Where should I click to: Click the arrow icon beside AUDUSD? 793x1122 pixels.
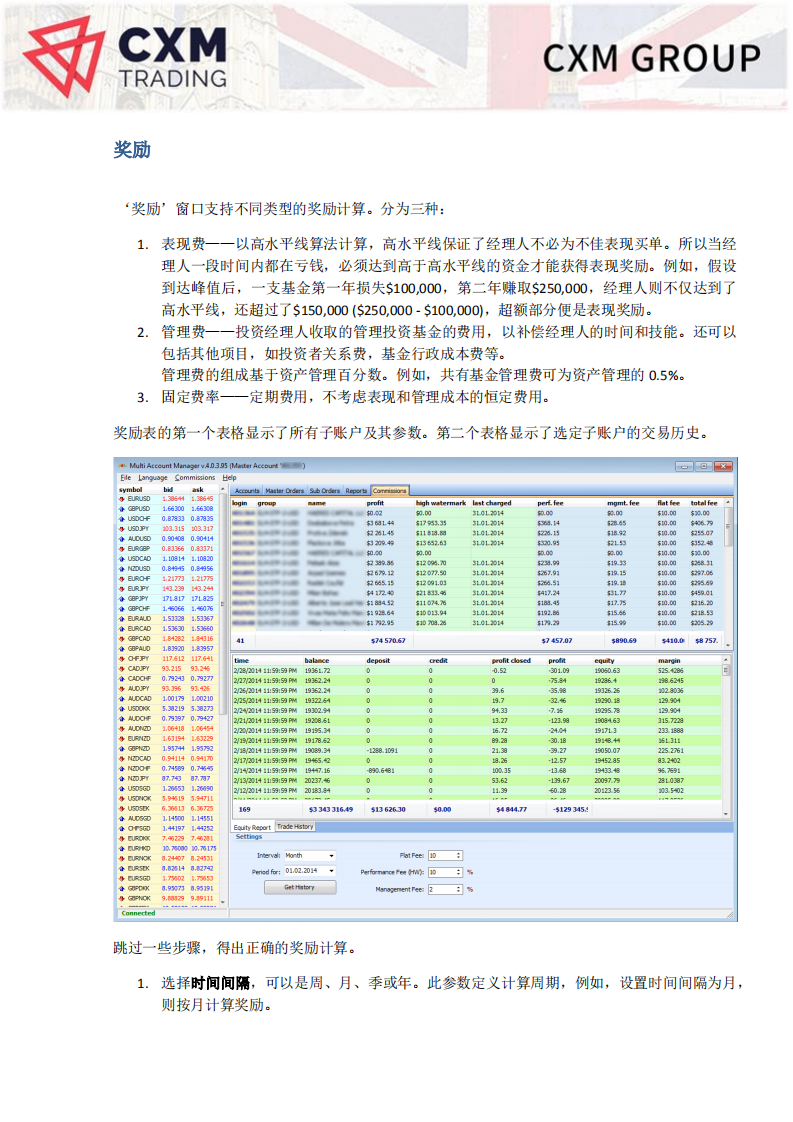122,539
